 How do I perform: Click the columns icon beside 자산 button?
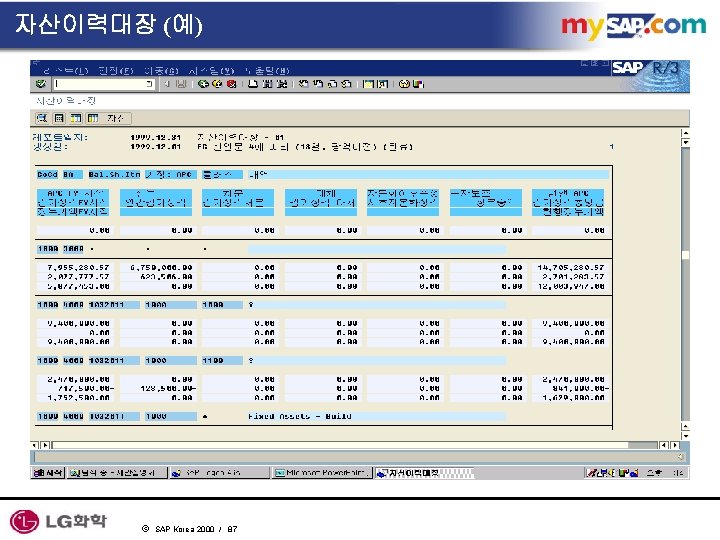pos(93,118)
